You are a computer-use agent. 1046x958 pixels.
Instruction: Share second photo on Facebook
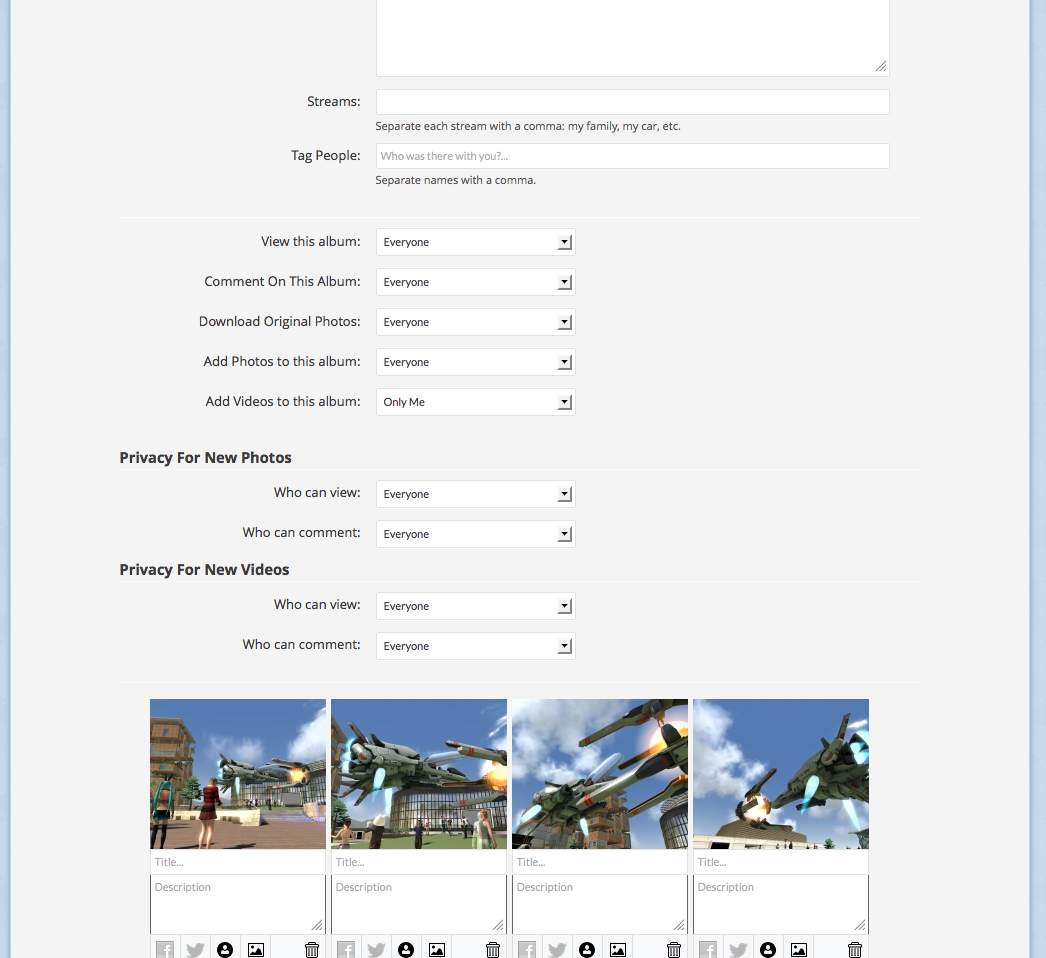tap(346, 949)
